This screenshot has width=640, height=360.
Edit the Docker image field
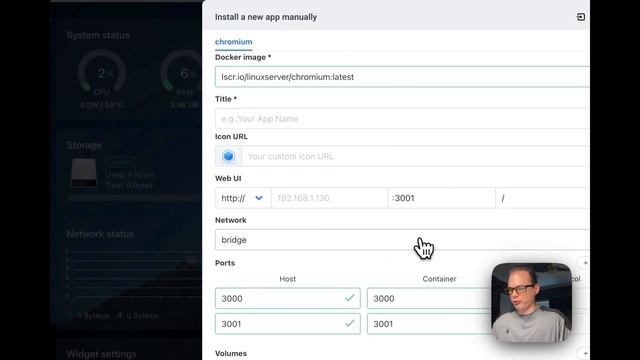click(402, 77)
